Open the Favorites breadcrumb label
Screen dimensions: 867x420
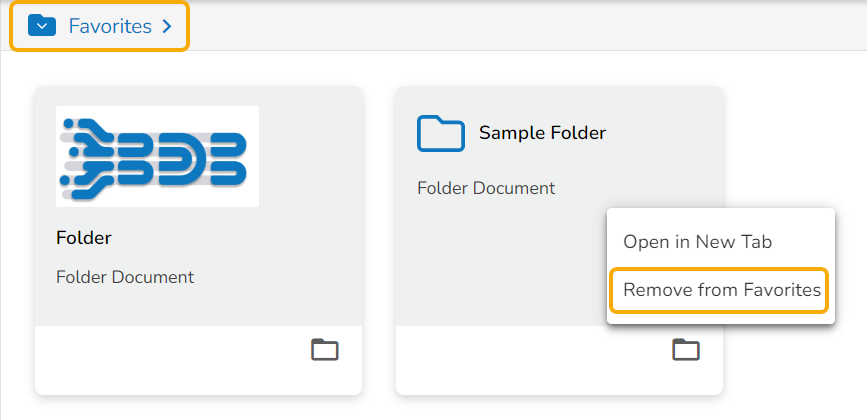pos(110,27)
